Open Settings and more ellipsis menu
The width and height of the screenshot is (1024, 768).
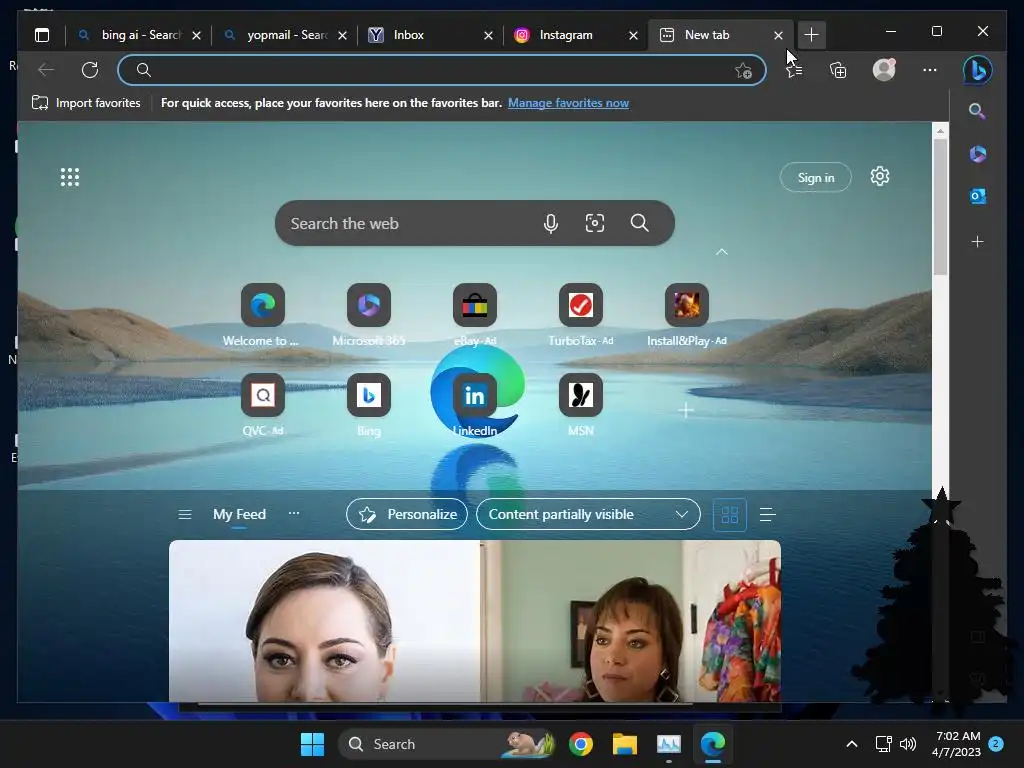929,70
